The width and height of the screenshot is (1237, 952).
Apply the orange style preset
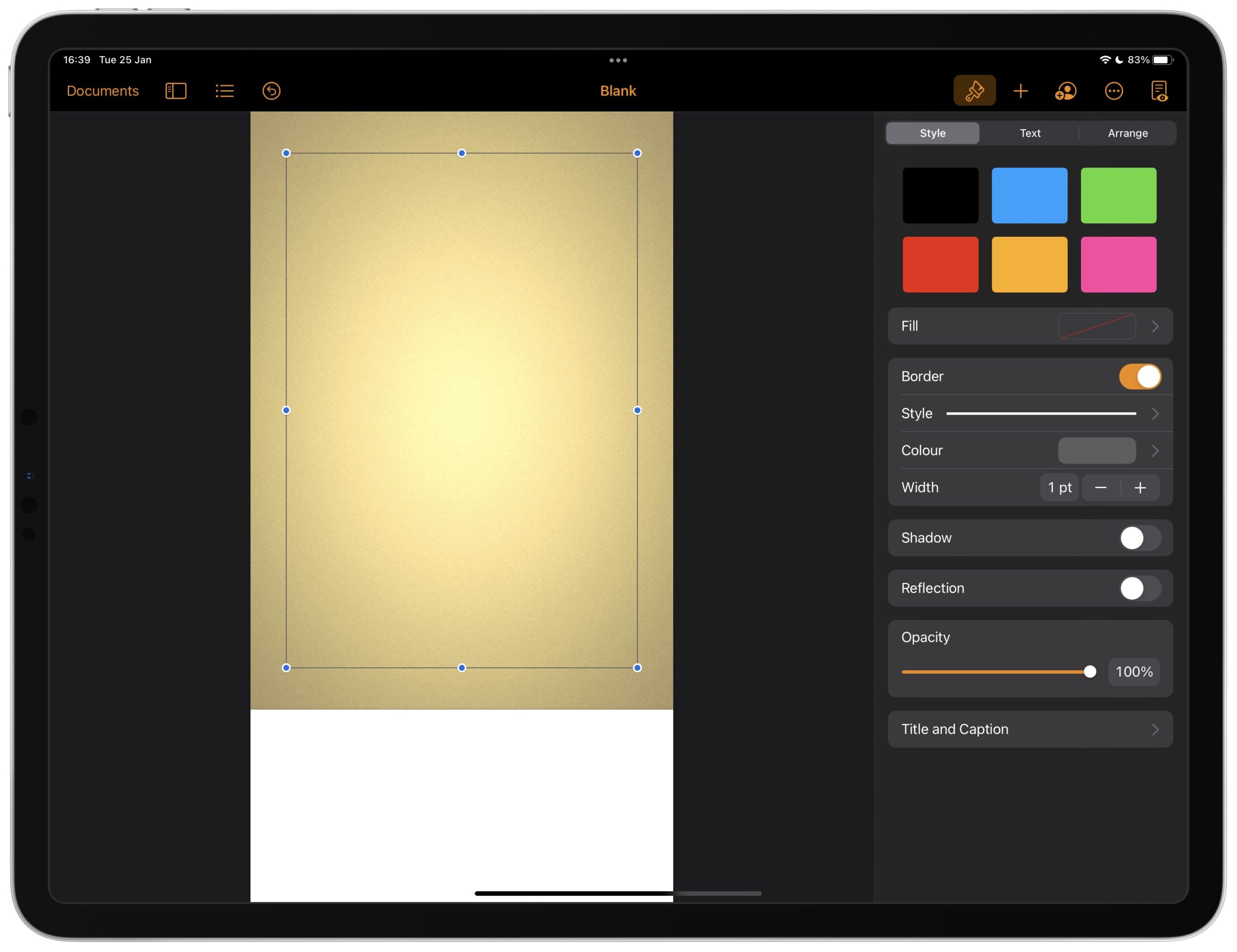click(1029, 264)
